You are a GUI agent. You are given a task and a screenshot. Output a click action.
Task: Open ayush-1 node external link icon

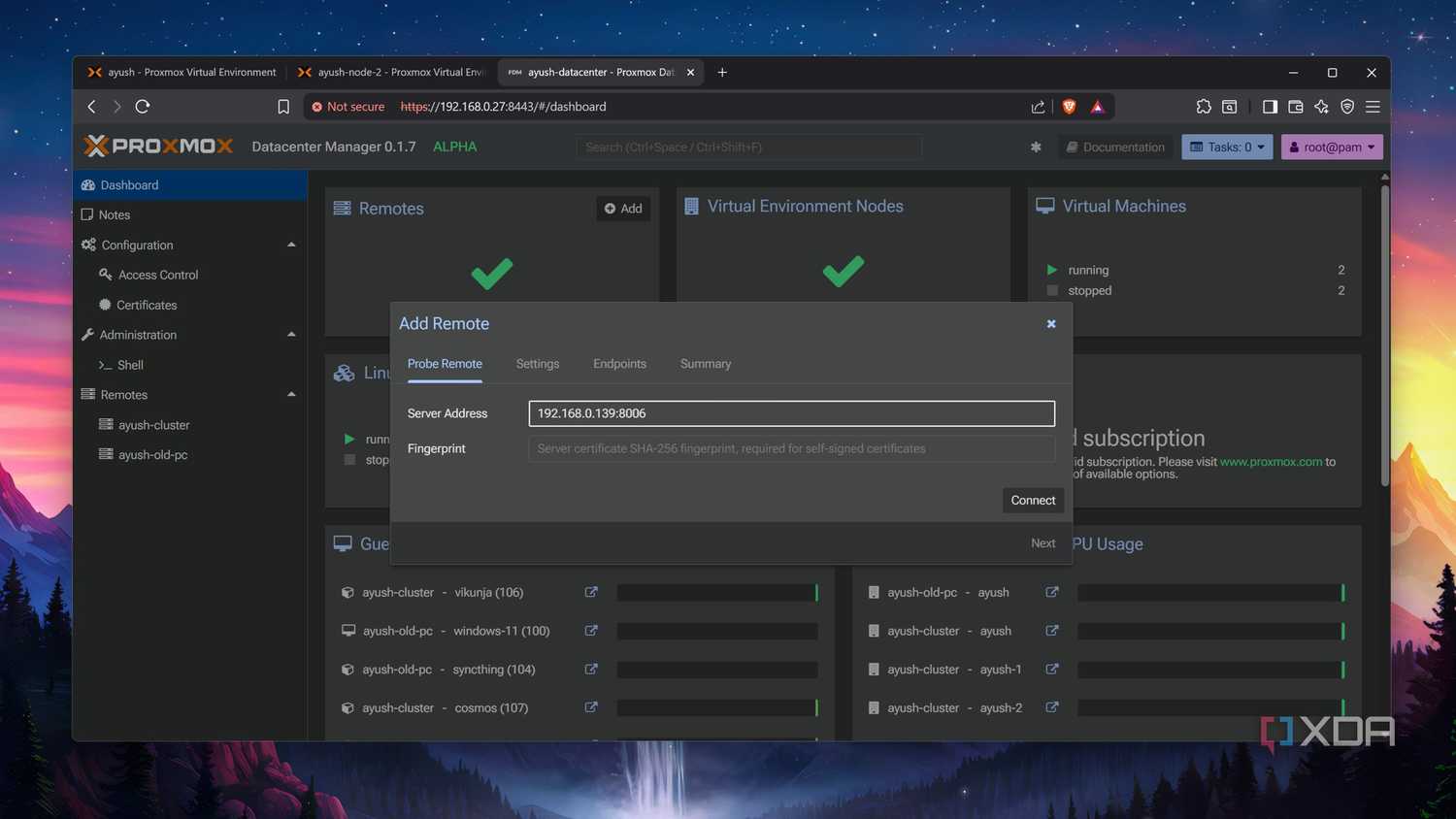pyautogui.click(x=1051, y=670)
